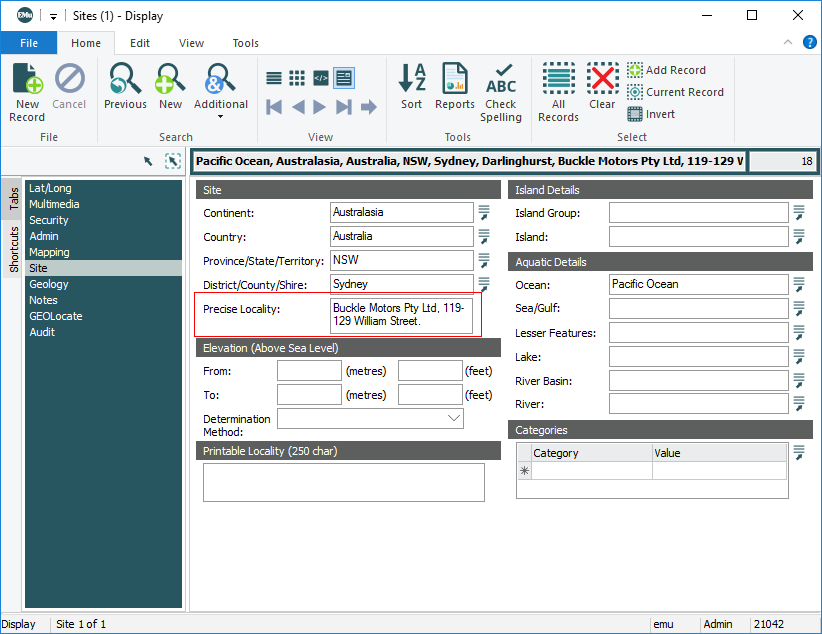The image size is (822, 634).
Task: Switch to list view icon
Action: pyautogui.click(x=273, y=78)
